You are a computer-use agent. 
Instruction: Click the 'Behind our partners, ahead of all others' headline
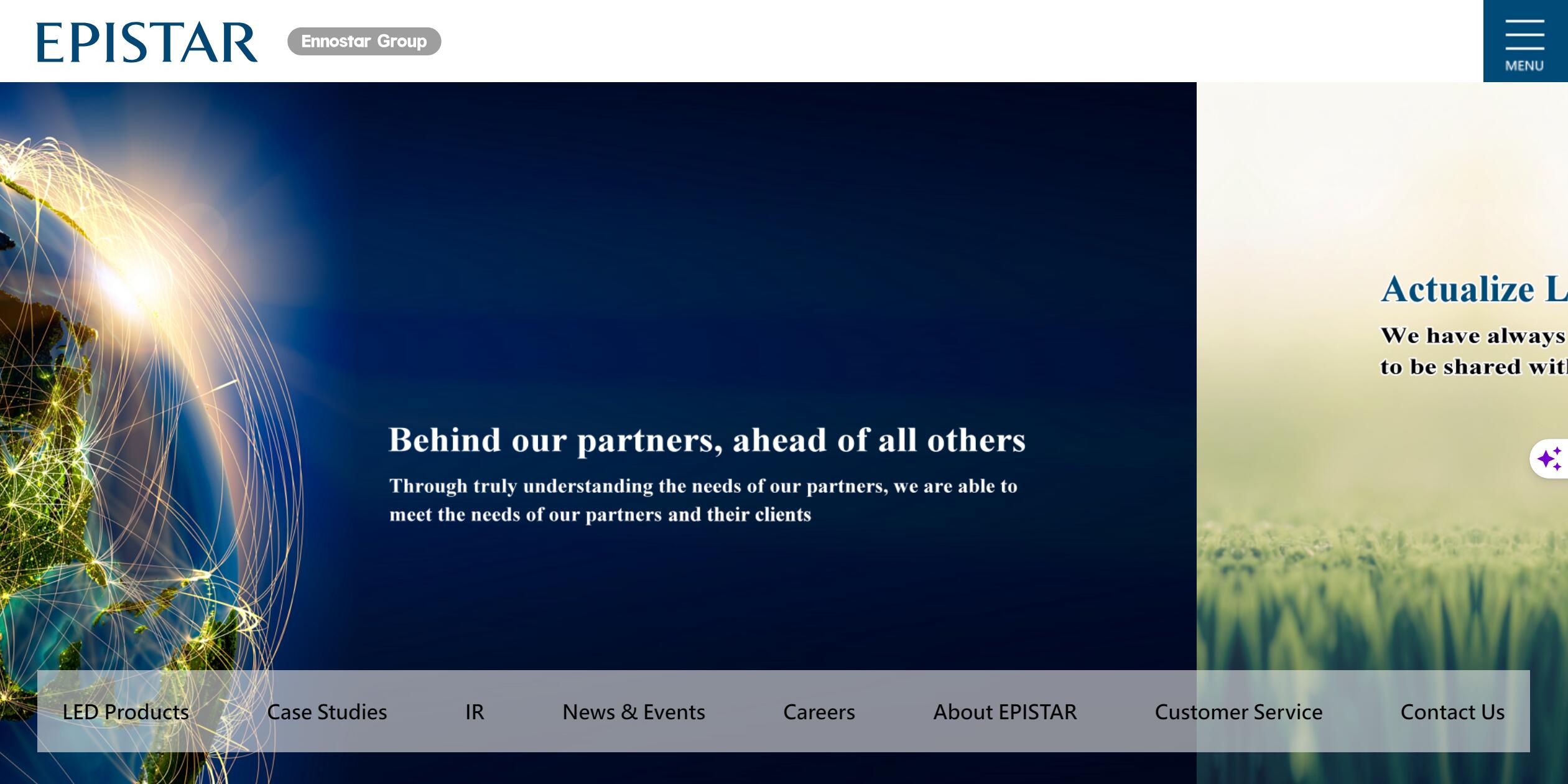point(707,441)
